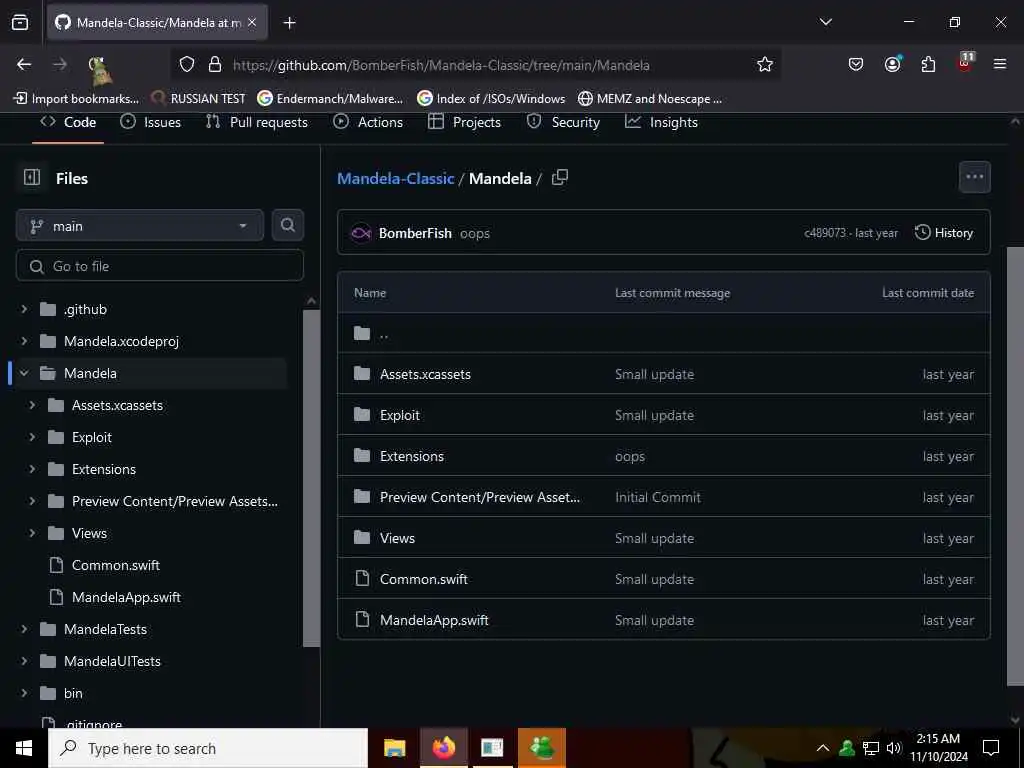Bookmark this page with the star icon
This screenshot has width=1024, height=768.
point(765,65)
